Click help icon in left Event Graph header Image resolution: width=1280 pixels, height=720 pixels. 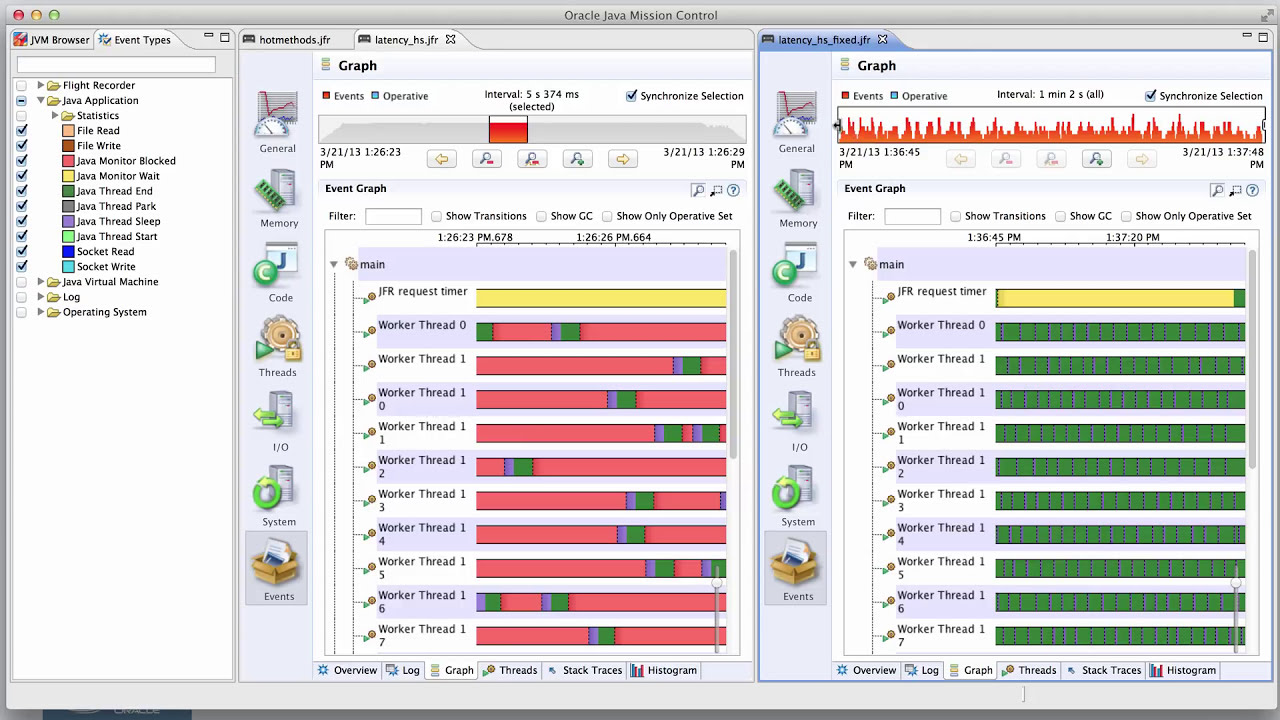733,190
